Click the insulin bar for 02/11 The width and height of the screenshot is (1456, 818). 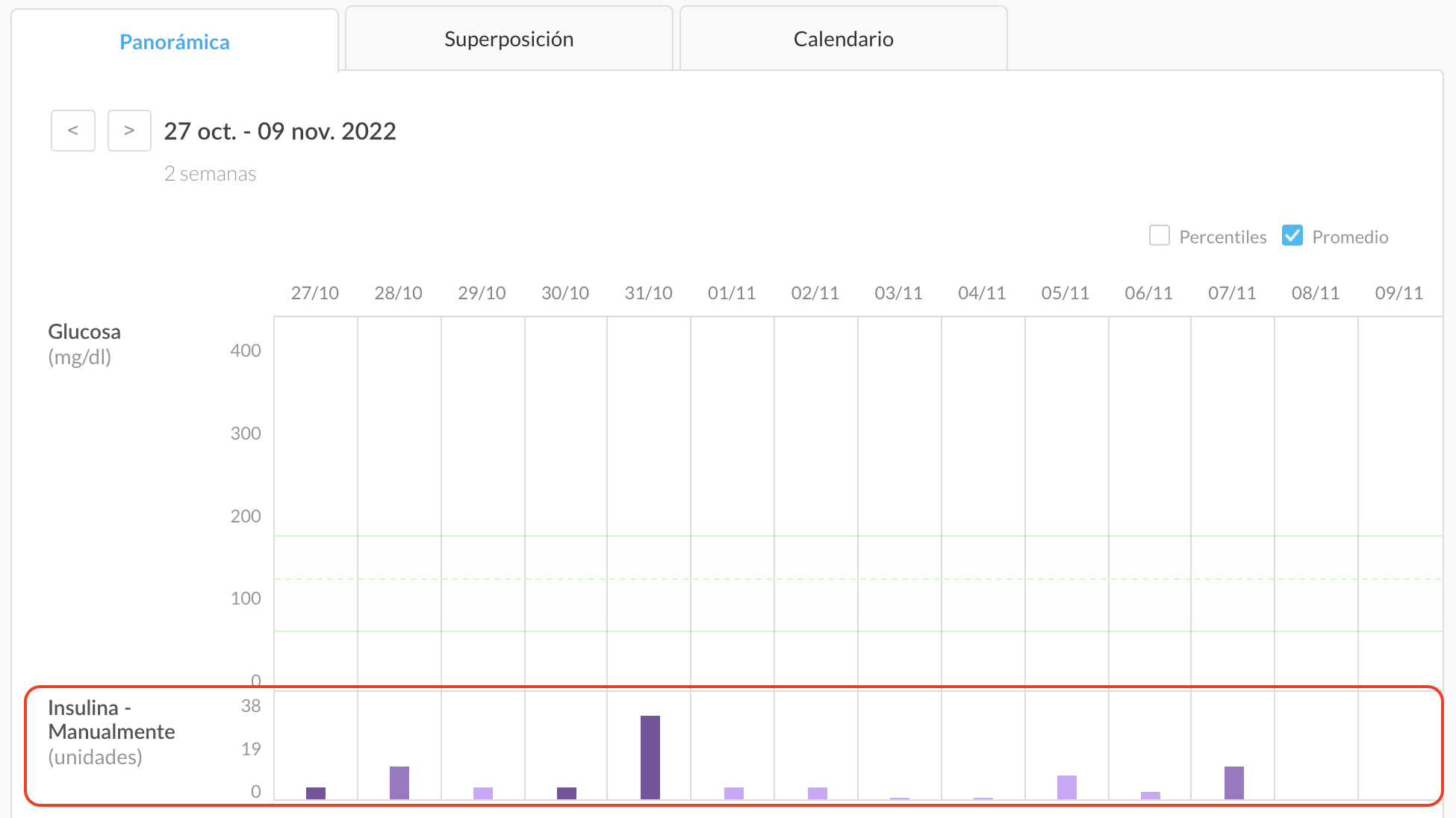click(818, 793)
